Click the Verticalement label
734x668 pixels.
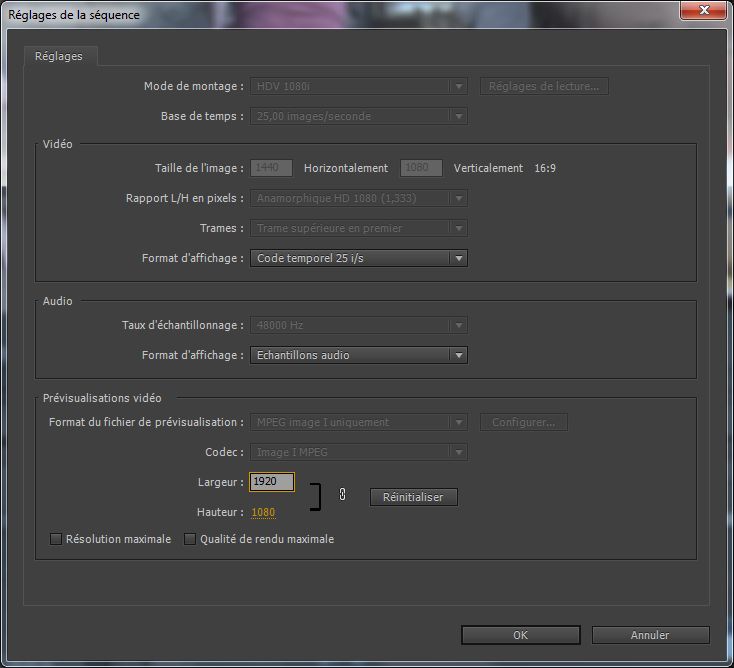[x=488, y=168]
